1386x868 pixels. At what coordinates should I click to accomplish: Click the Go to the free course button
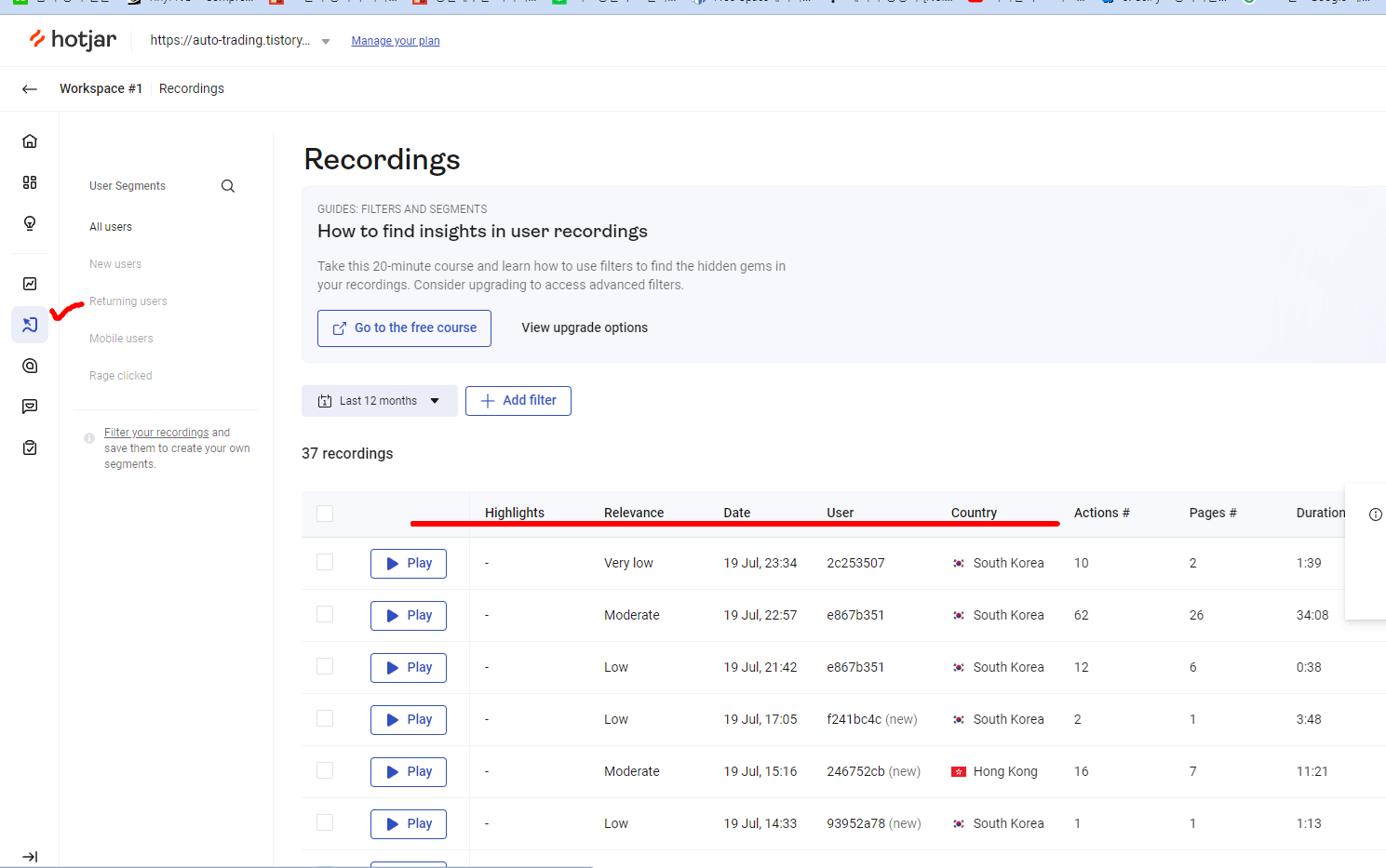(x=404, y=328)
